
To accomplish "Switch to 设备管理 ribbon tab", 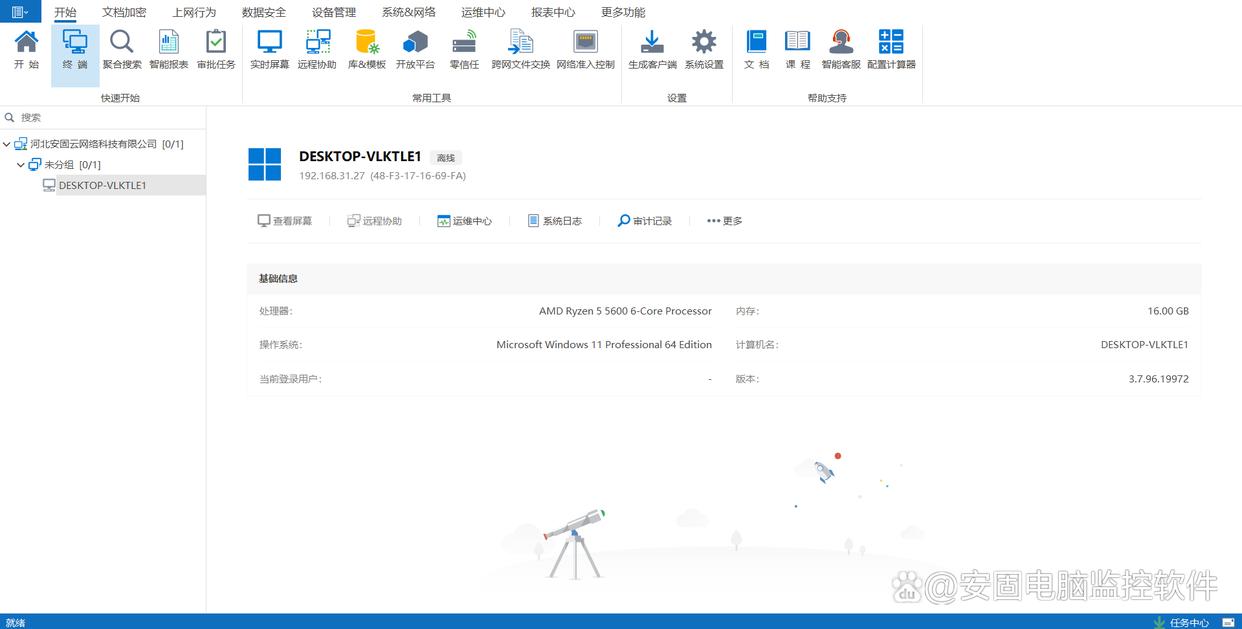I will (334, 12).
